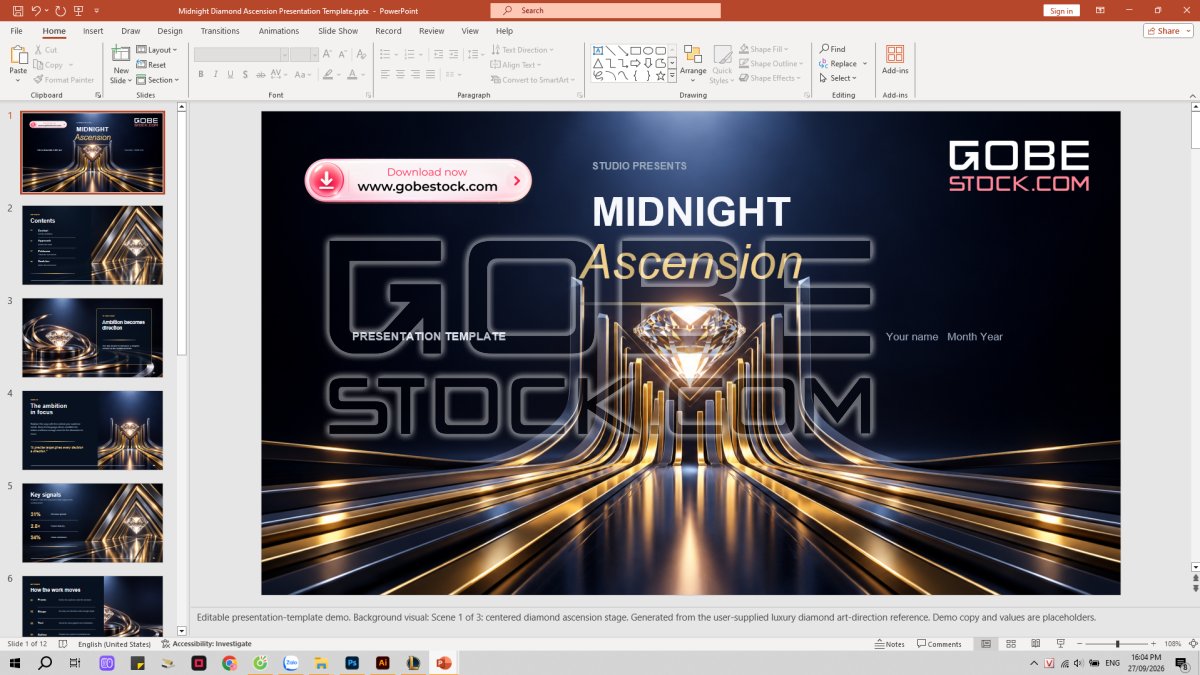Switch to Reading View
Image resolution: width=1200 pixels, height=675 pixels.
click(1036, 644)
